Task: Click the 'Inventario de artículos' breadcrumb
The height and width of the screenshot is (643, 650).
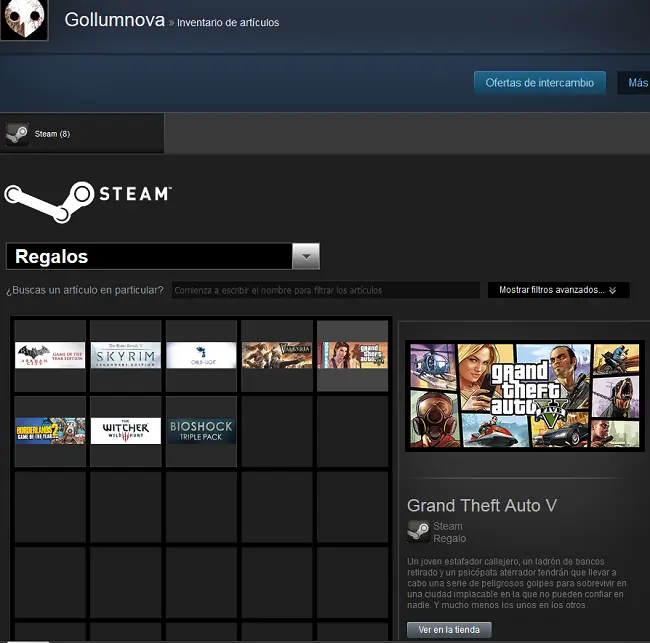Action: pos(228,22)
